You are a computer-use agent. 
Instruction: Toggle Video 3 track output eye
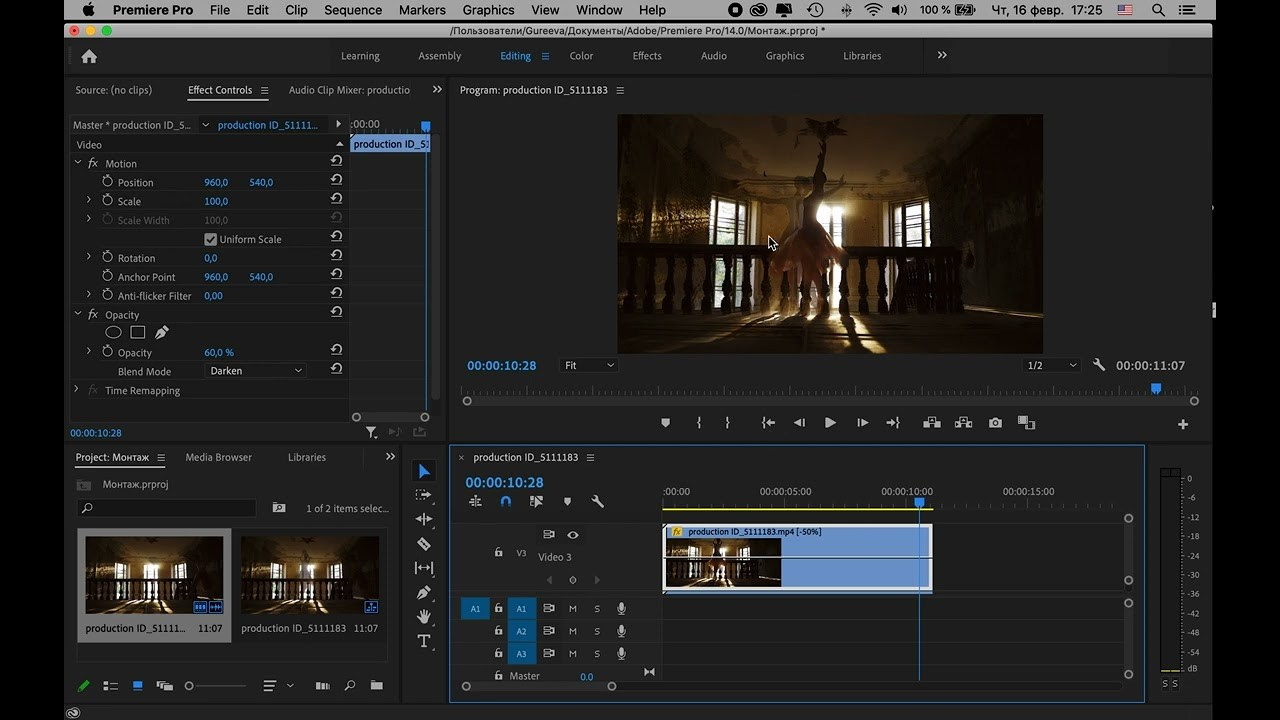[x=573, y=535]
